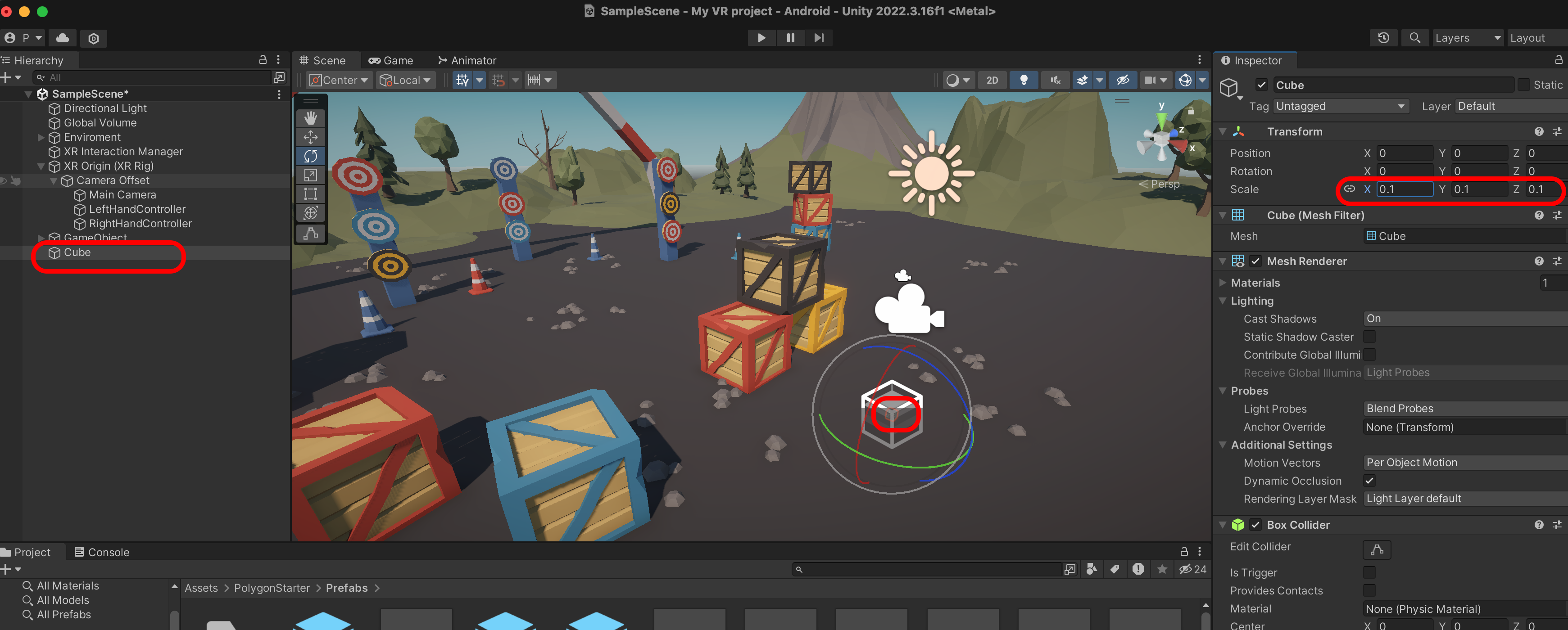Expand the Materials section
The image size is (1568, 630).
click(x=1222, y=283)
